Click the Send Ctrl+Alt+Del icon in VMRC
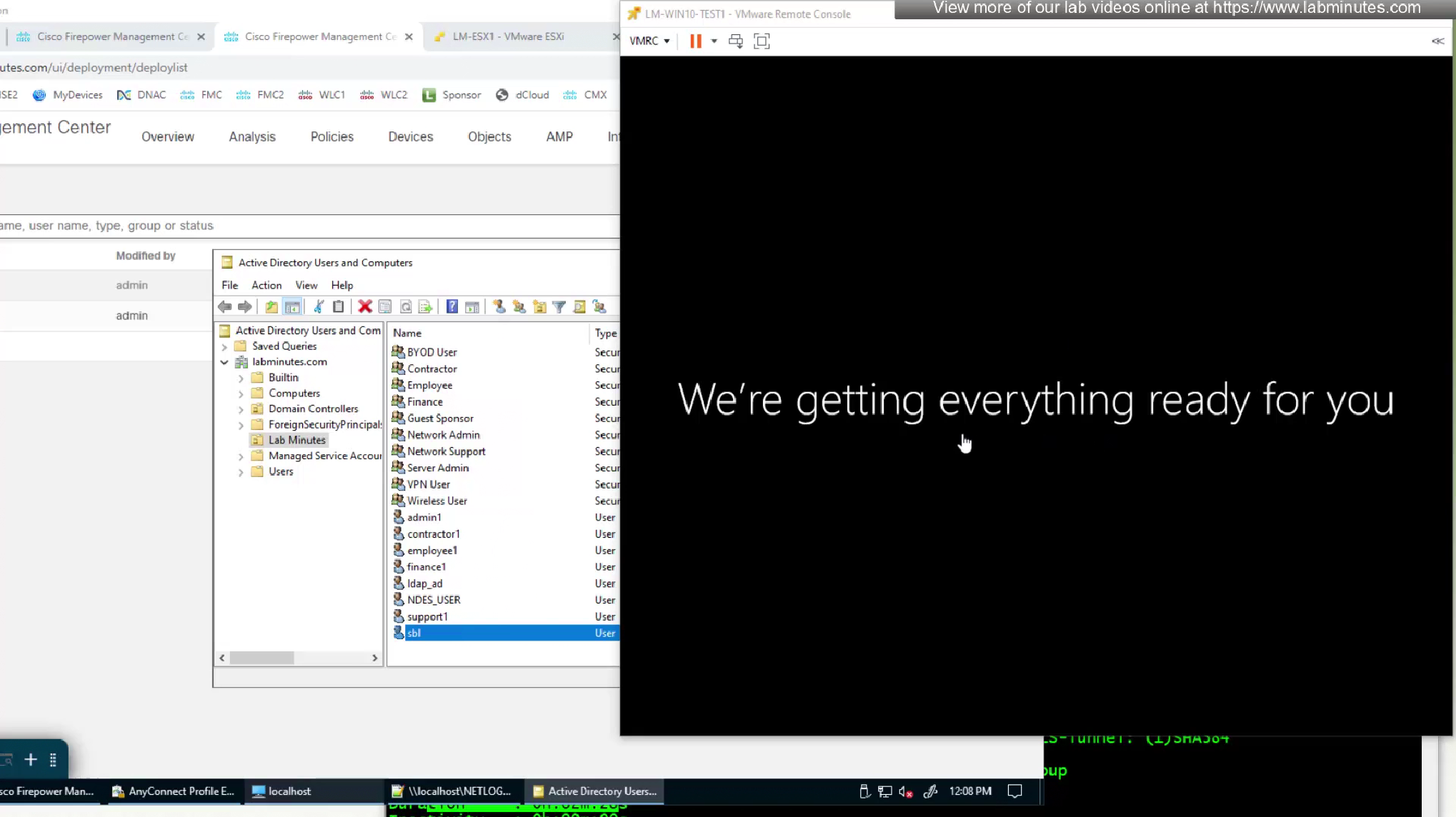 (735, 41)
